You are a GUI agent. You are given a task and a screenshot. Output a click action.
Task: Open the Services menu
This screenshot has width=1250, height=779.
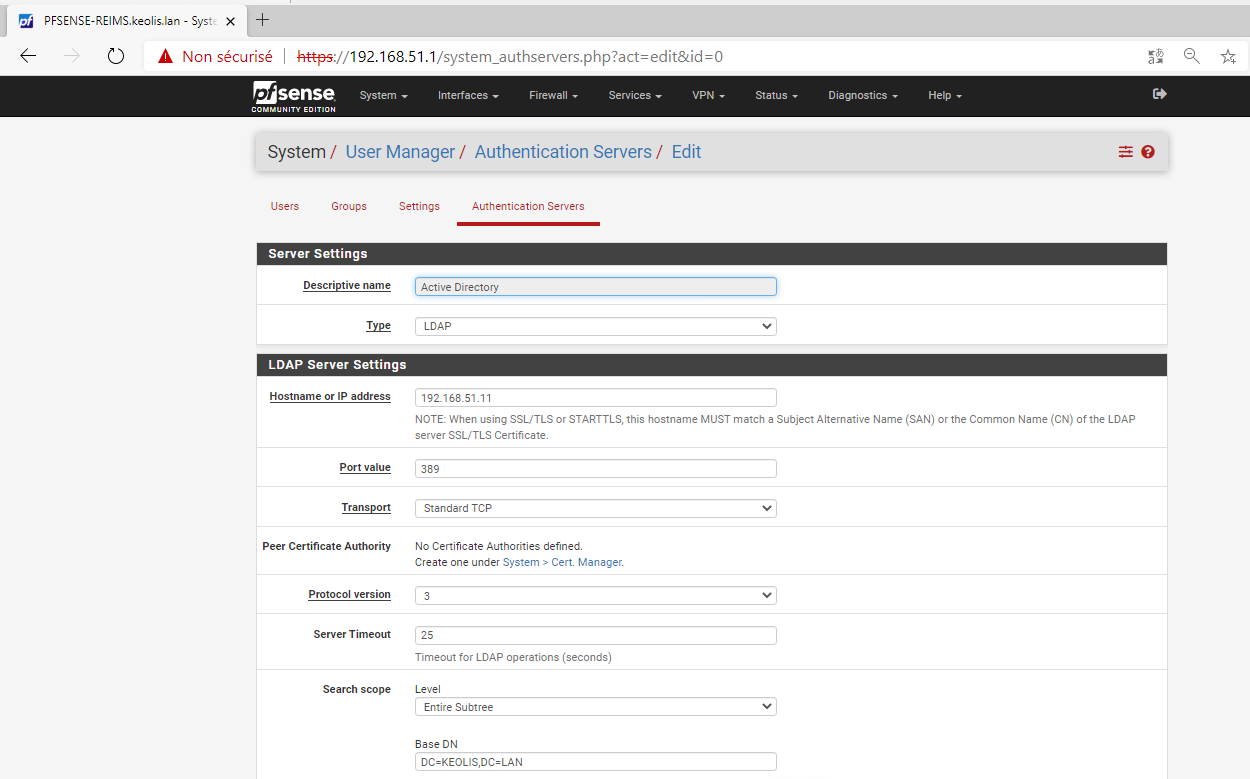tap(635, 96)
